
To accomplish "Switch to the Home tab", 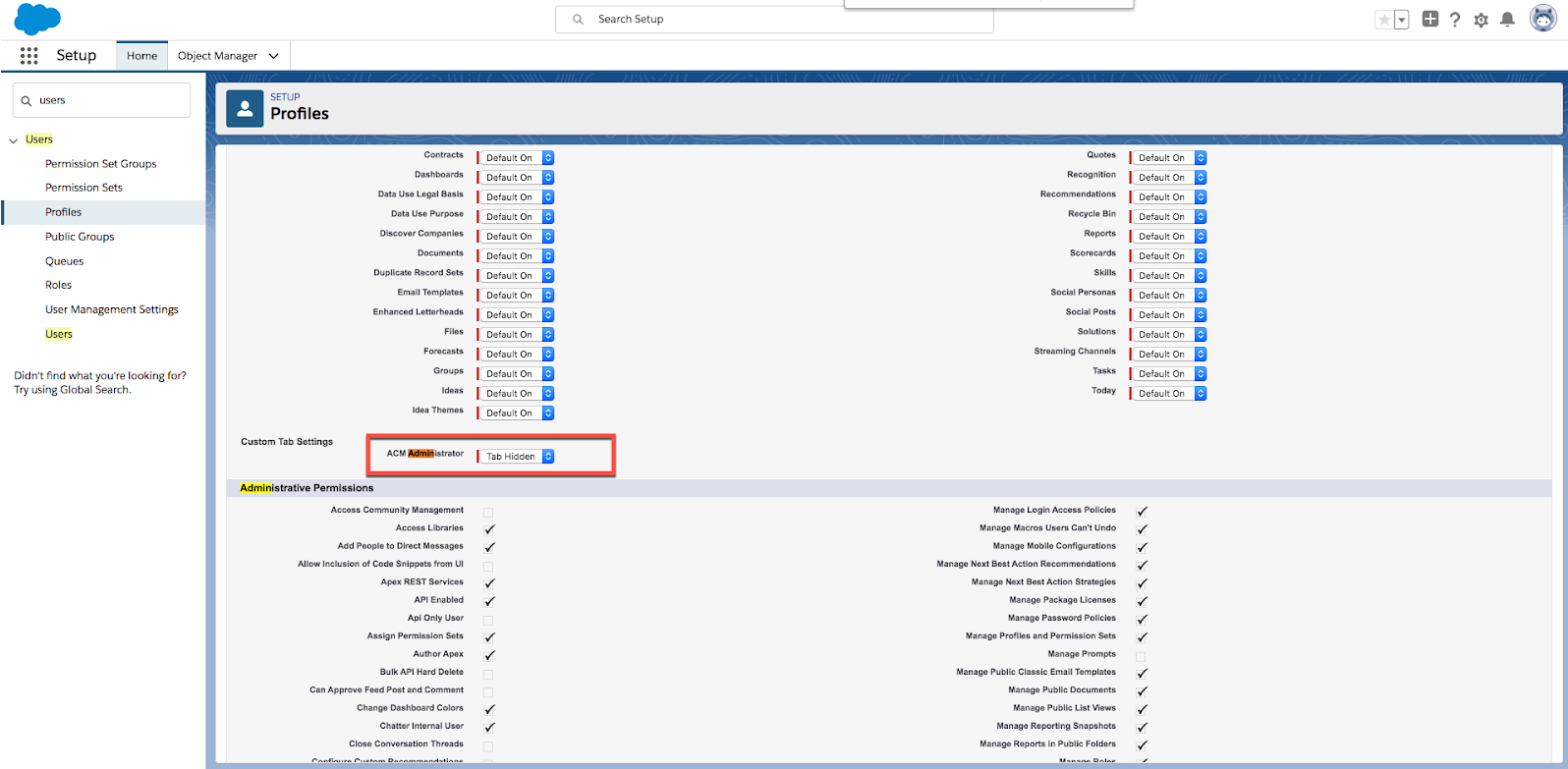I will tap(141, 56).
